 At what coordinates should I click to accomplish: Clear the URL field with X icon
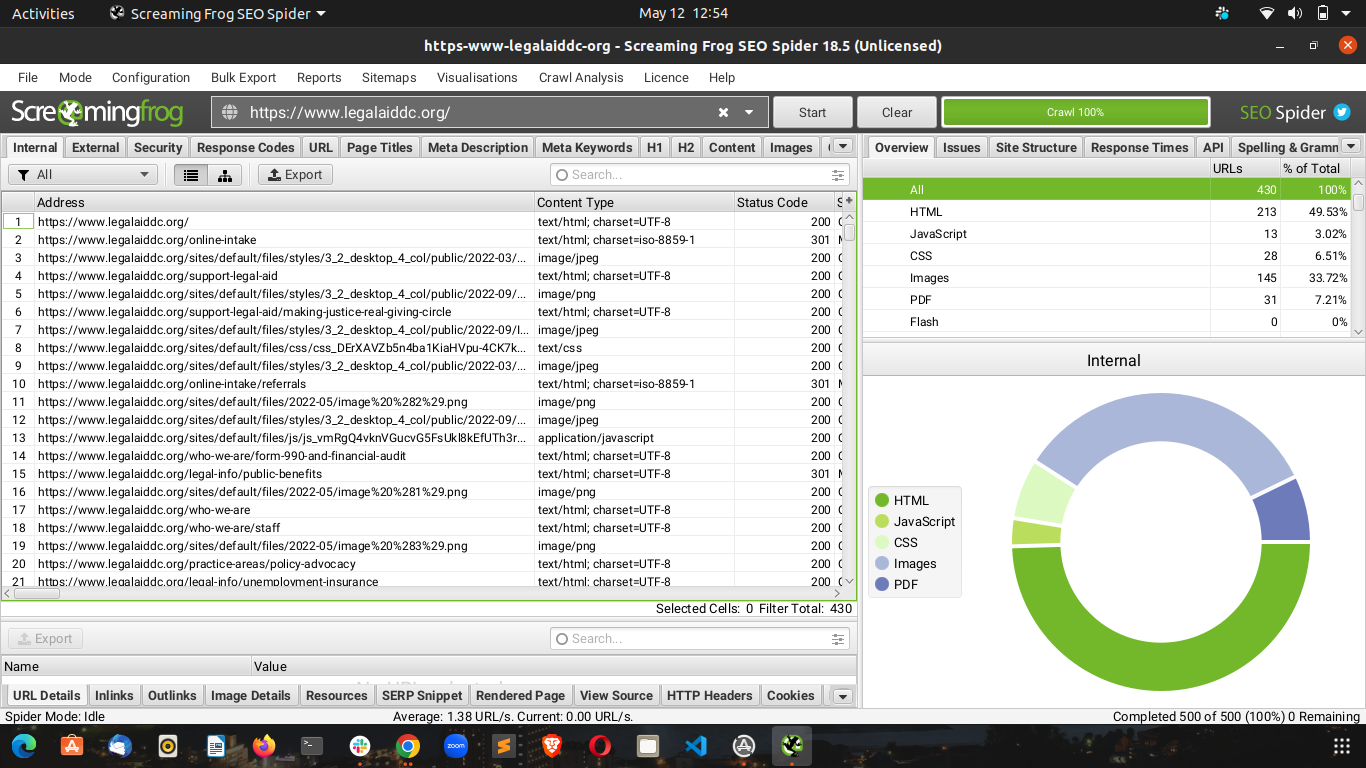click(723, 112)
